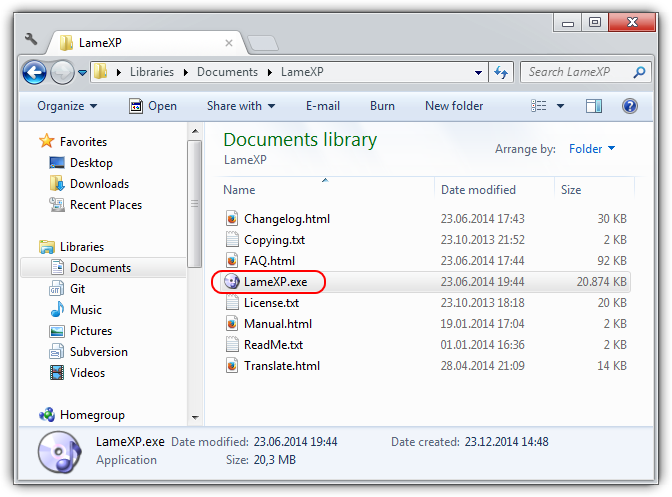Click the Translate.html file icon

(x=232, y=365)
